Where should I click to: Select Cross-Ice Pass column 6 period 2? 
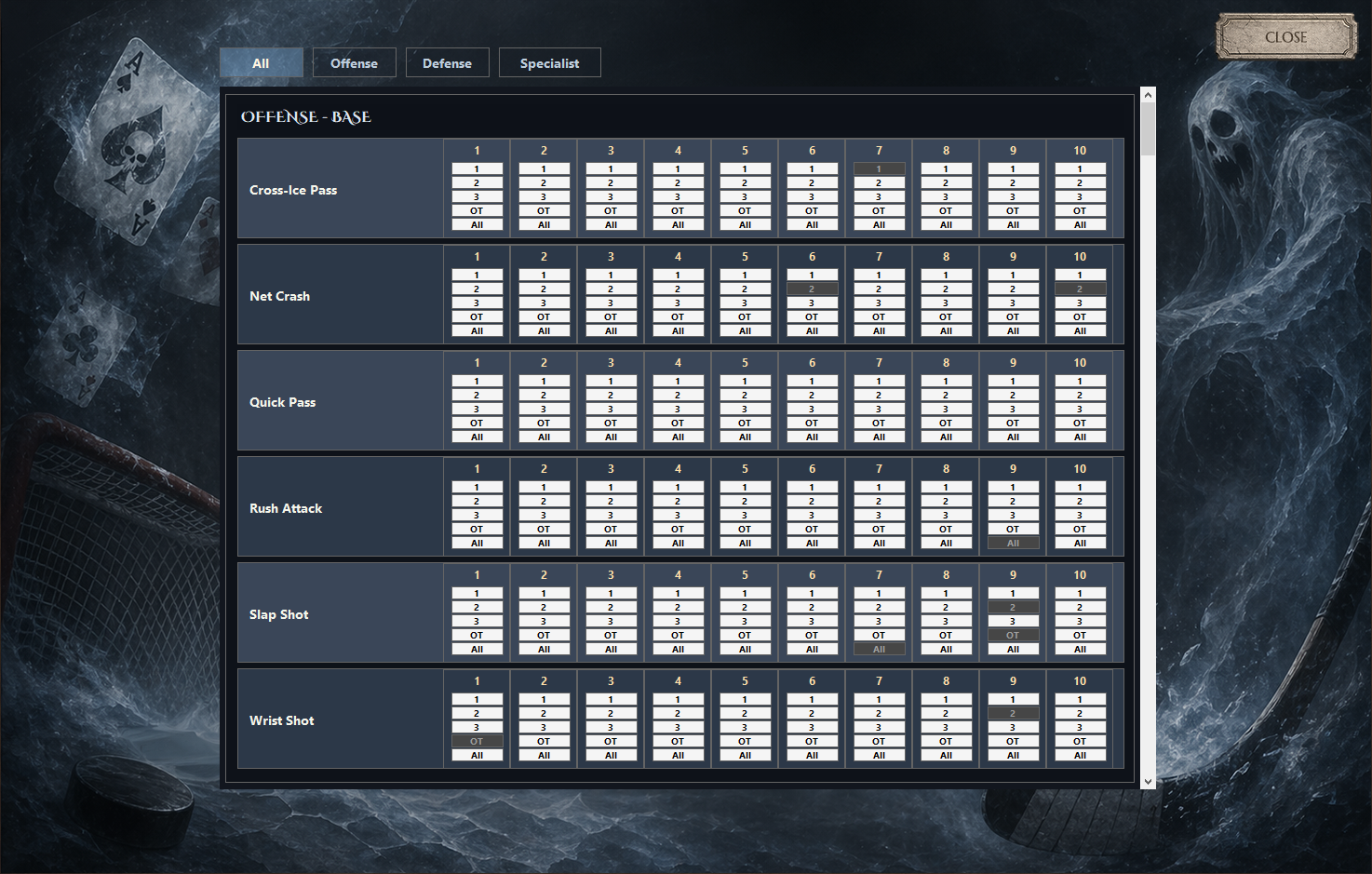(x=812, y=183)
